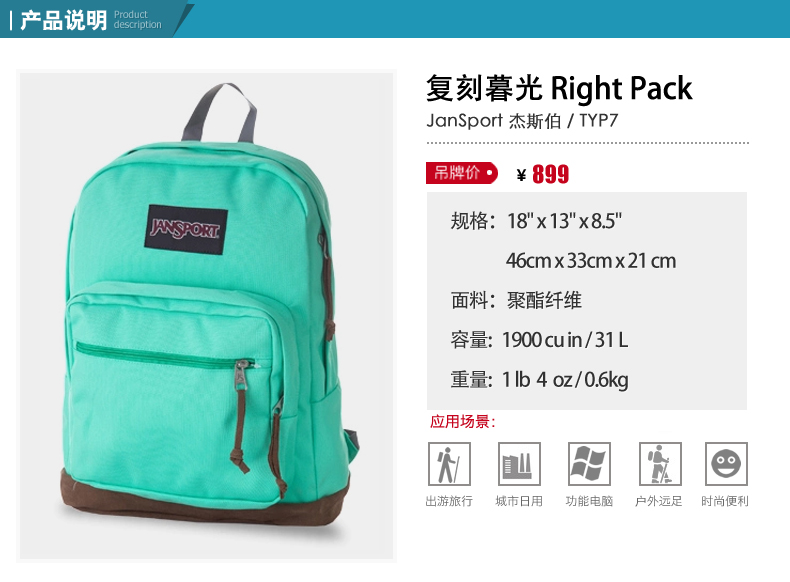This screenshot has width=790, height=582.
Task: Click the red 吊牌价 price tag badge
Action: pyautogui.click(x=462, y=173)
